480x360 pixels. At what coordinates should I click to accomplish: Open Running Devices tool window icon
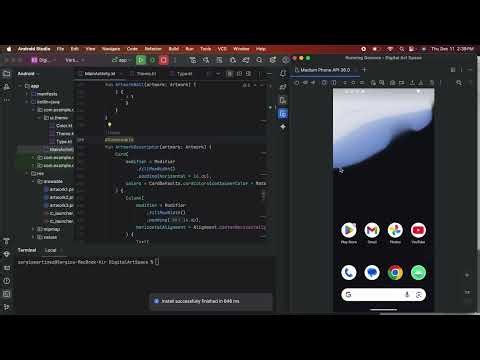click(x=283, y=114)
